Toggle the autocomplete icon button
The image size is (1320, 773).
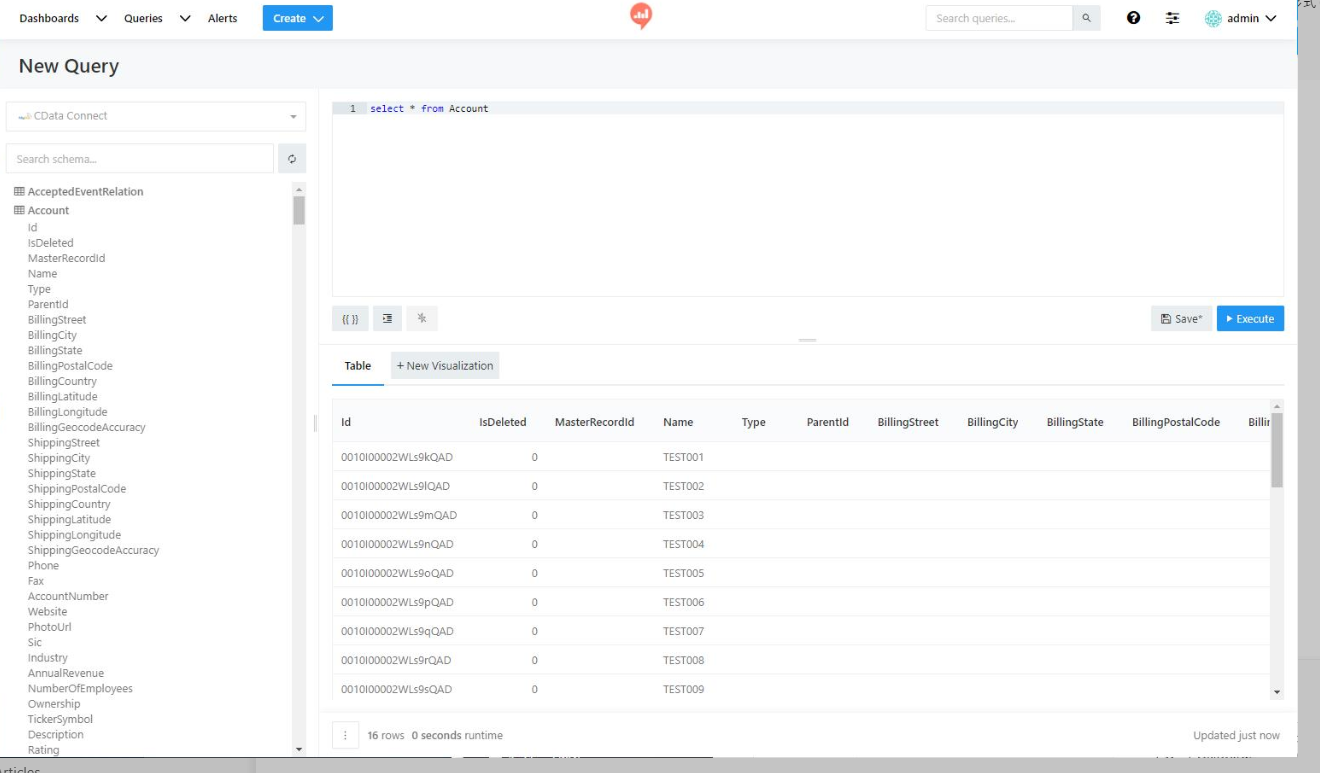click(422, 319)
